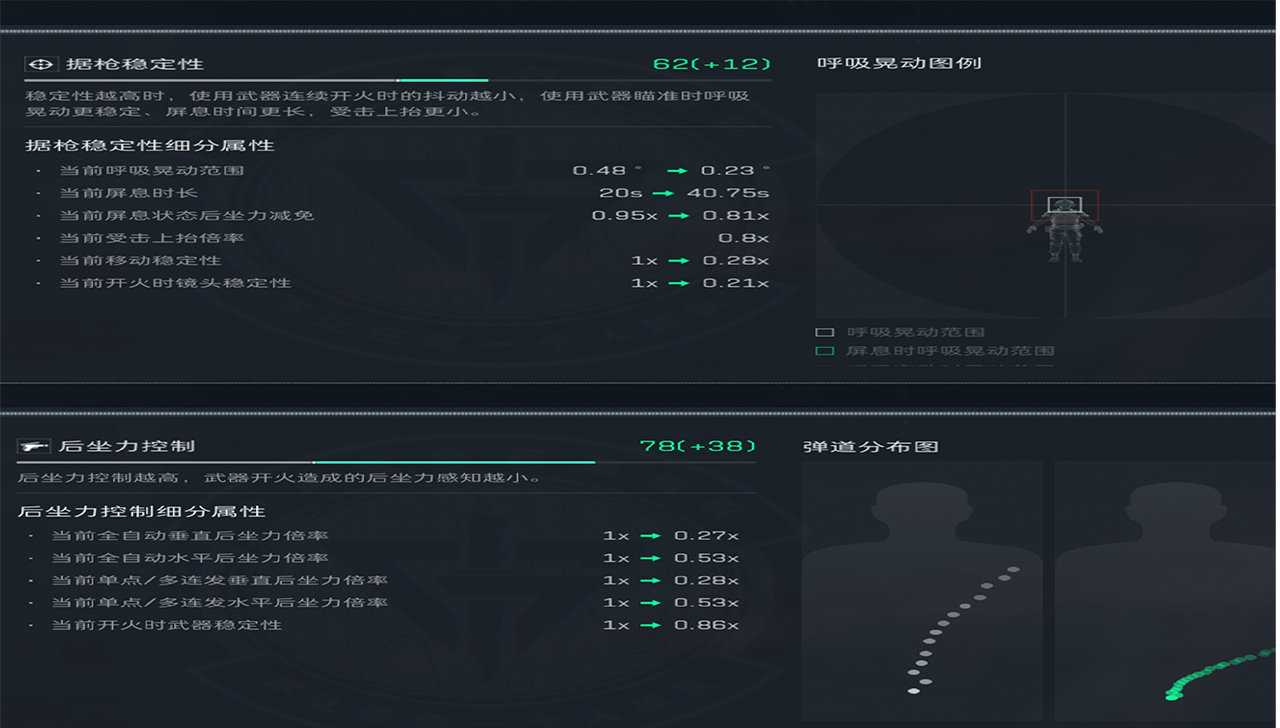
Task: Click the 62(+12) stability score
Action: pyautogui.click(x=712, y=64)
